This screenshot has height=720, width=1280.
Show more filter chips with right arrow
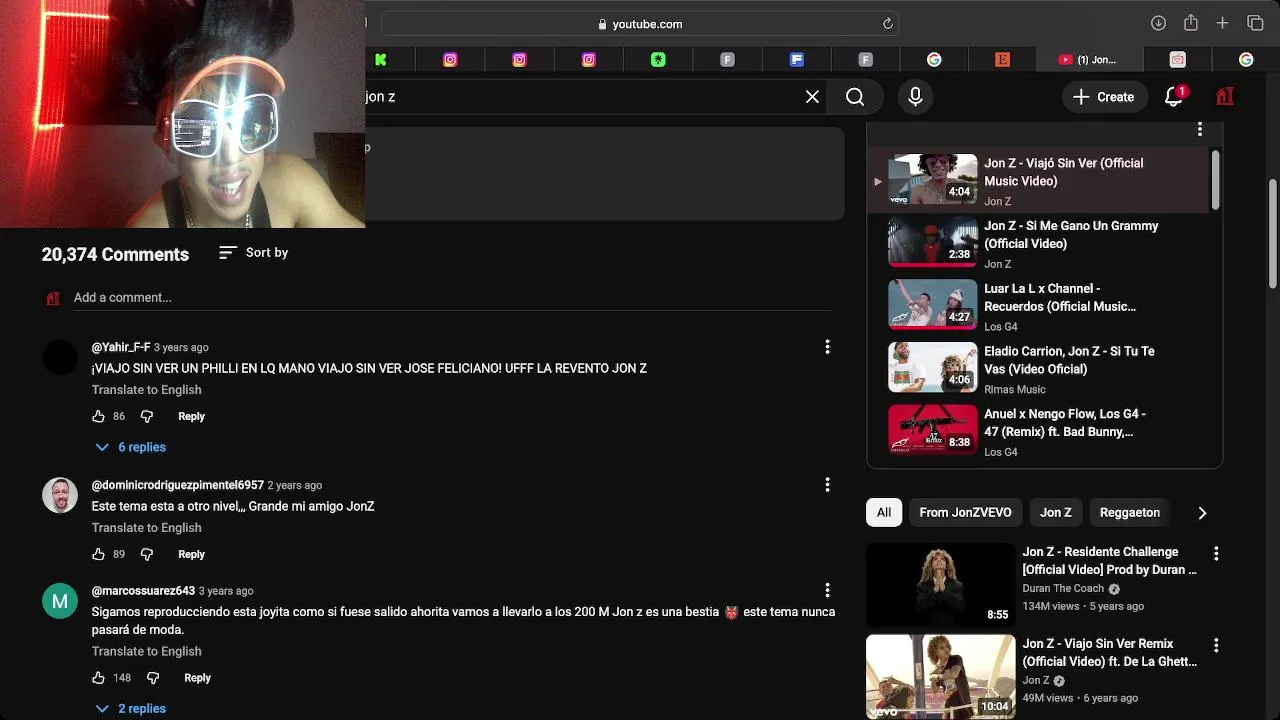[x=1202, y=513]
